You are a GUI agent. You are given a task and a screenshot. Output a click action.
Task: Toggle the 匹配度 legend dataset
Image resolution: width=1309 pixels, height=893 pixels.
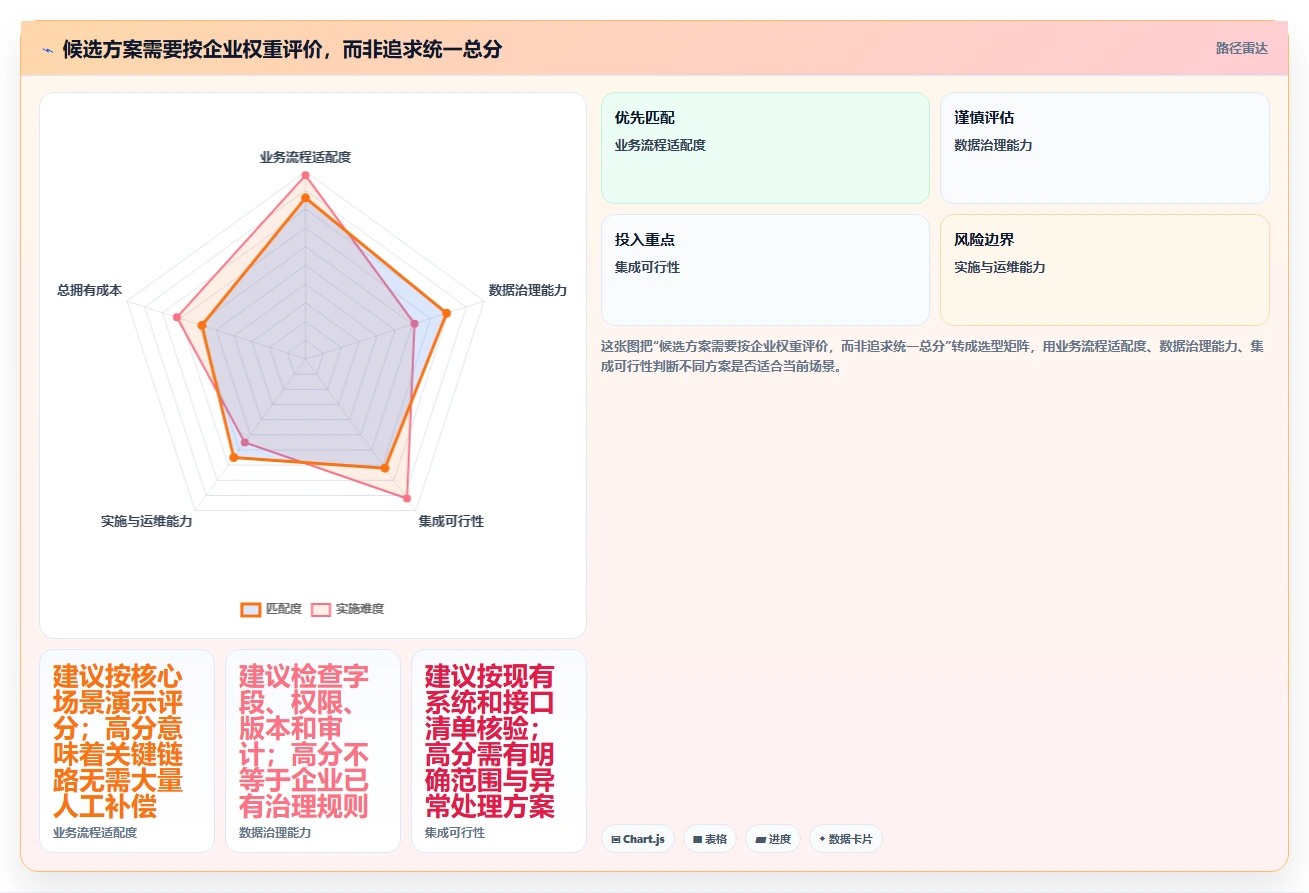(271, 609)
